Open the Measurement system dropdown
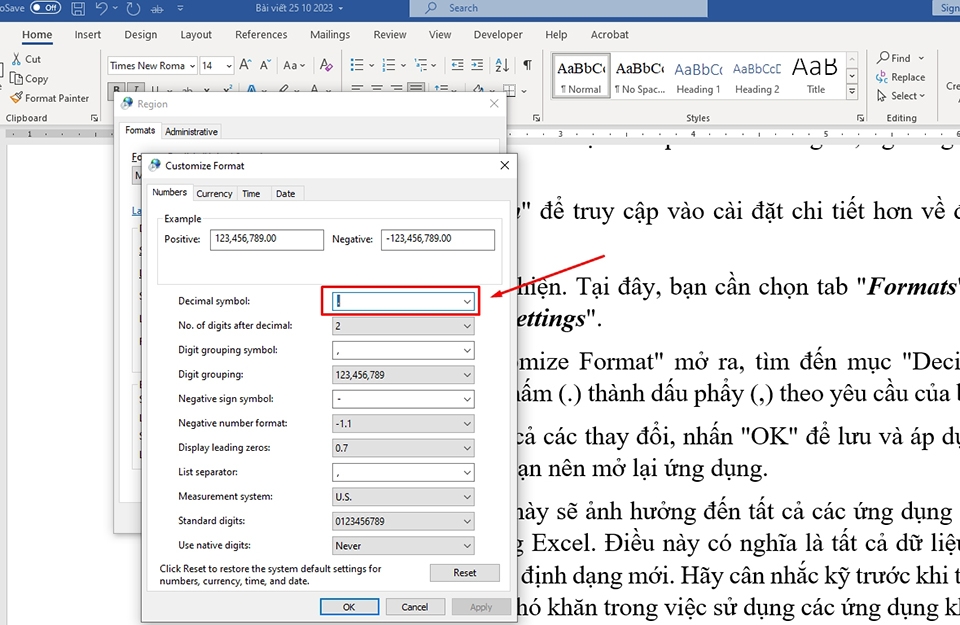The height and width of the screenshot is (625, 960). [x=403, y=496]
